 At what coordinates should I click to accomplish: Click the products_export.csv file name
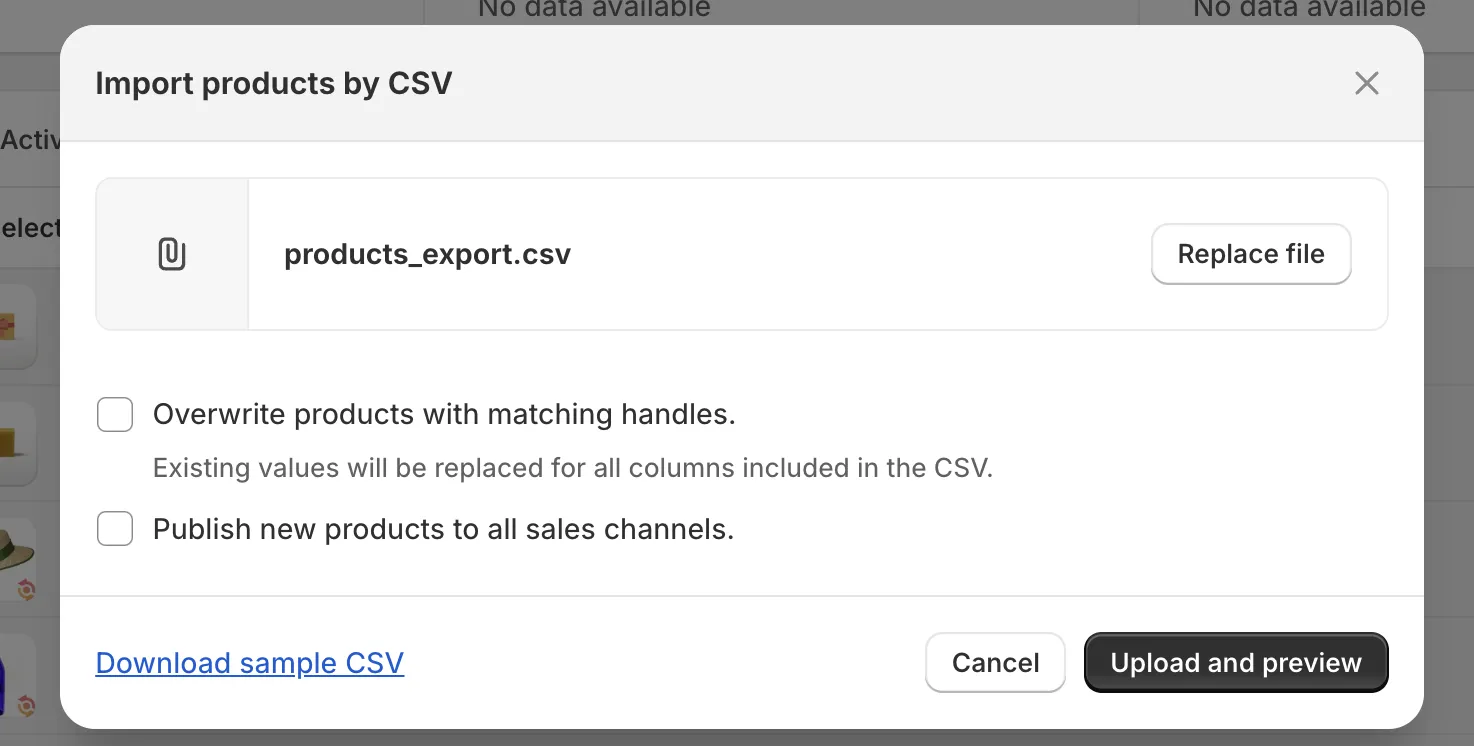click(x=427, y=254)
